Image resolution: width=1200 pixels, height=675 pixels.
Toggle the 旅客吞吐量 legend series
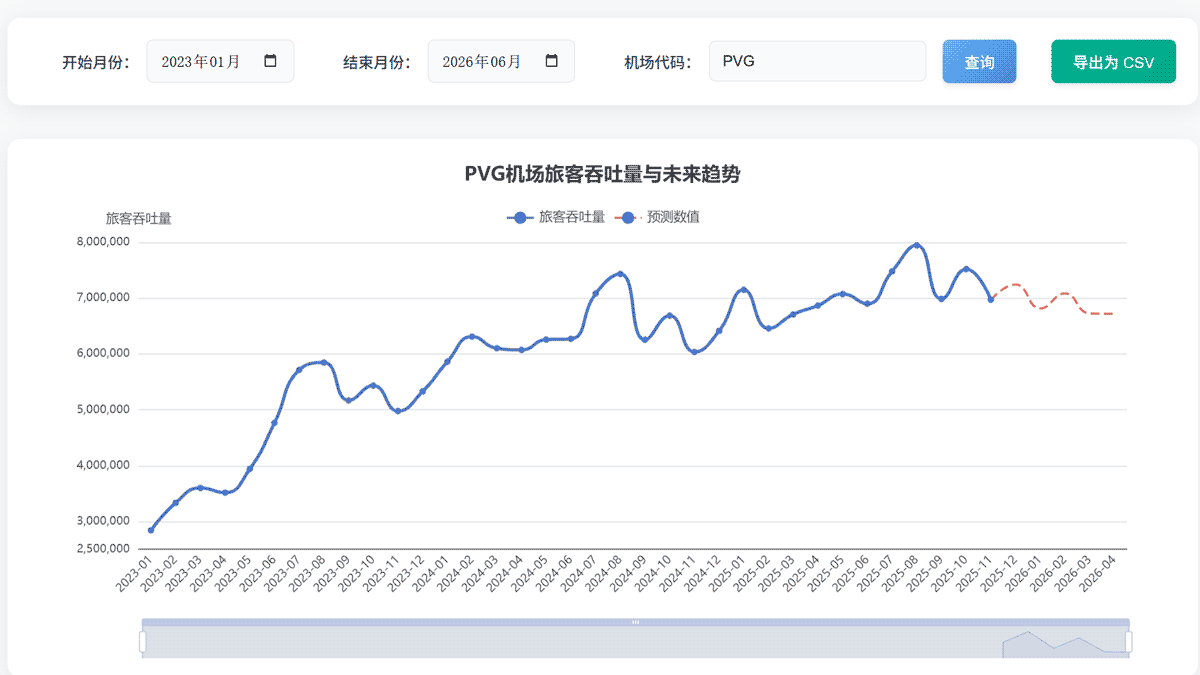(556, 217)
